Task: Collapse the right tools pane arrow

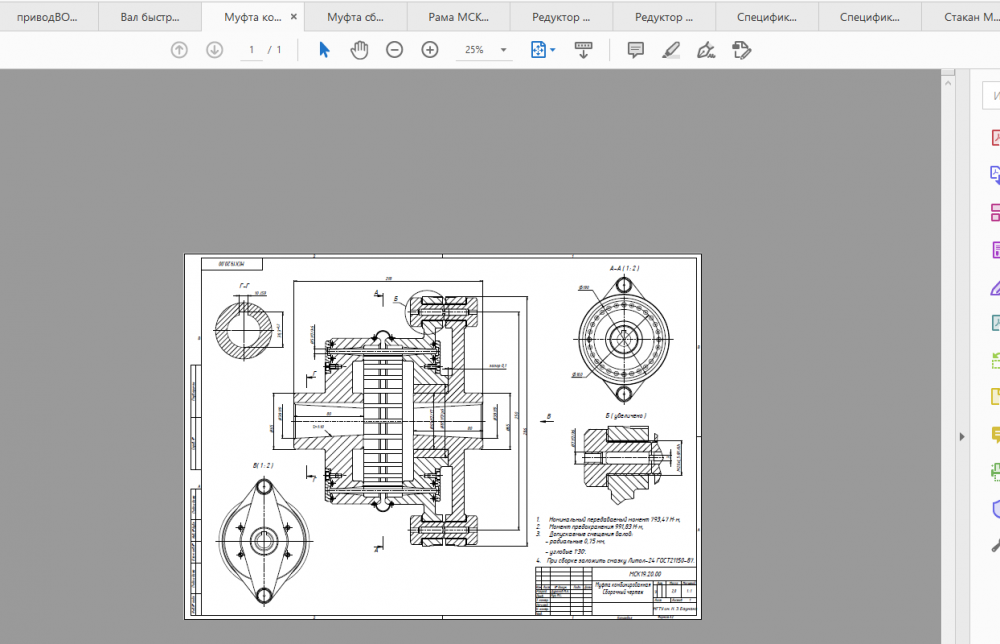Action: click(962, 436)
